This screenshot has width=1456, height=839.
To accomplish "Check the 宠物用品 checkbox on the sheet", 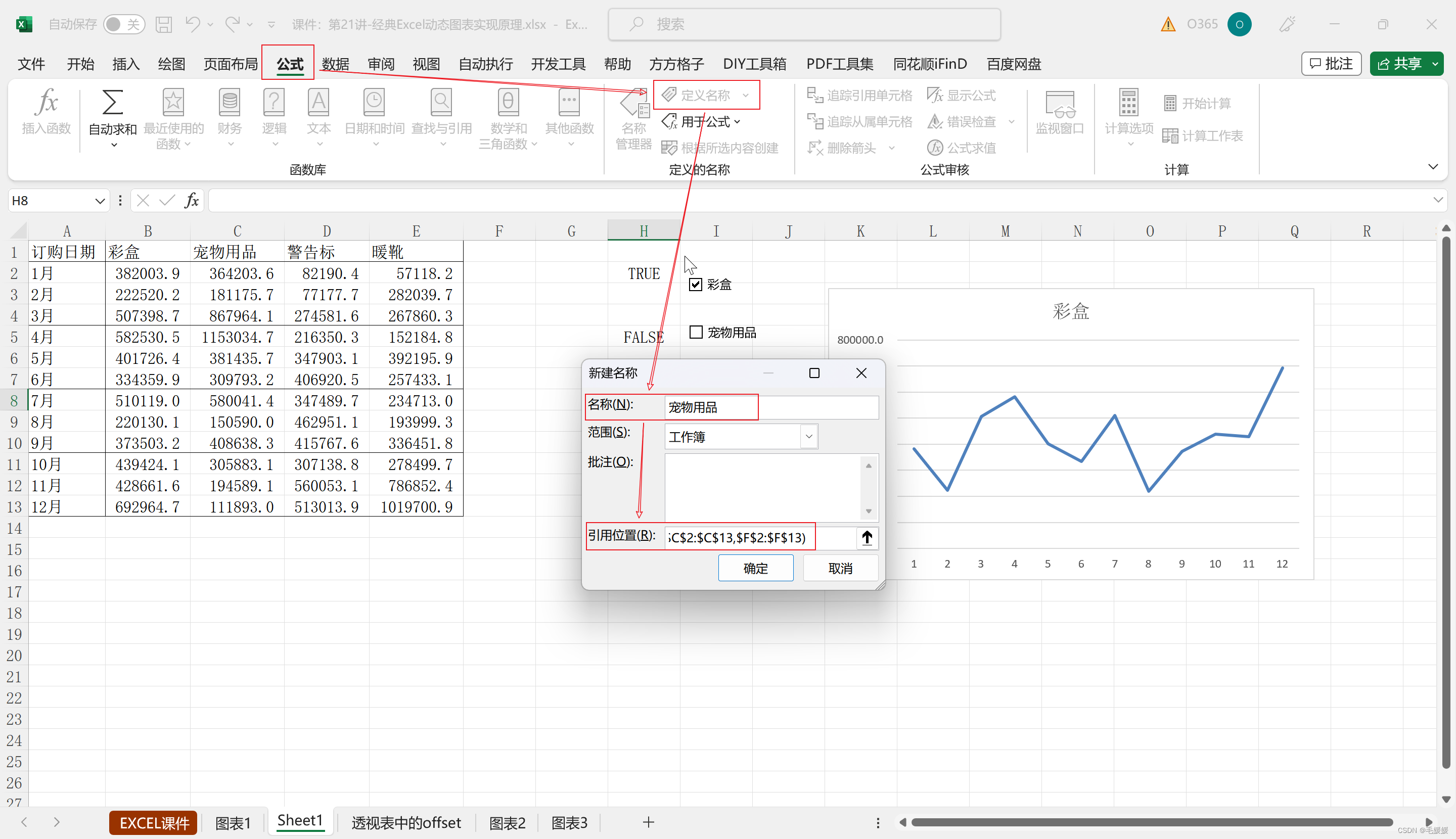I will pyautogui.click(x=696, y=333).
